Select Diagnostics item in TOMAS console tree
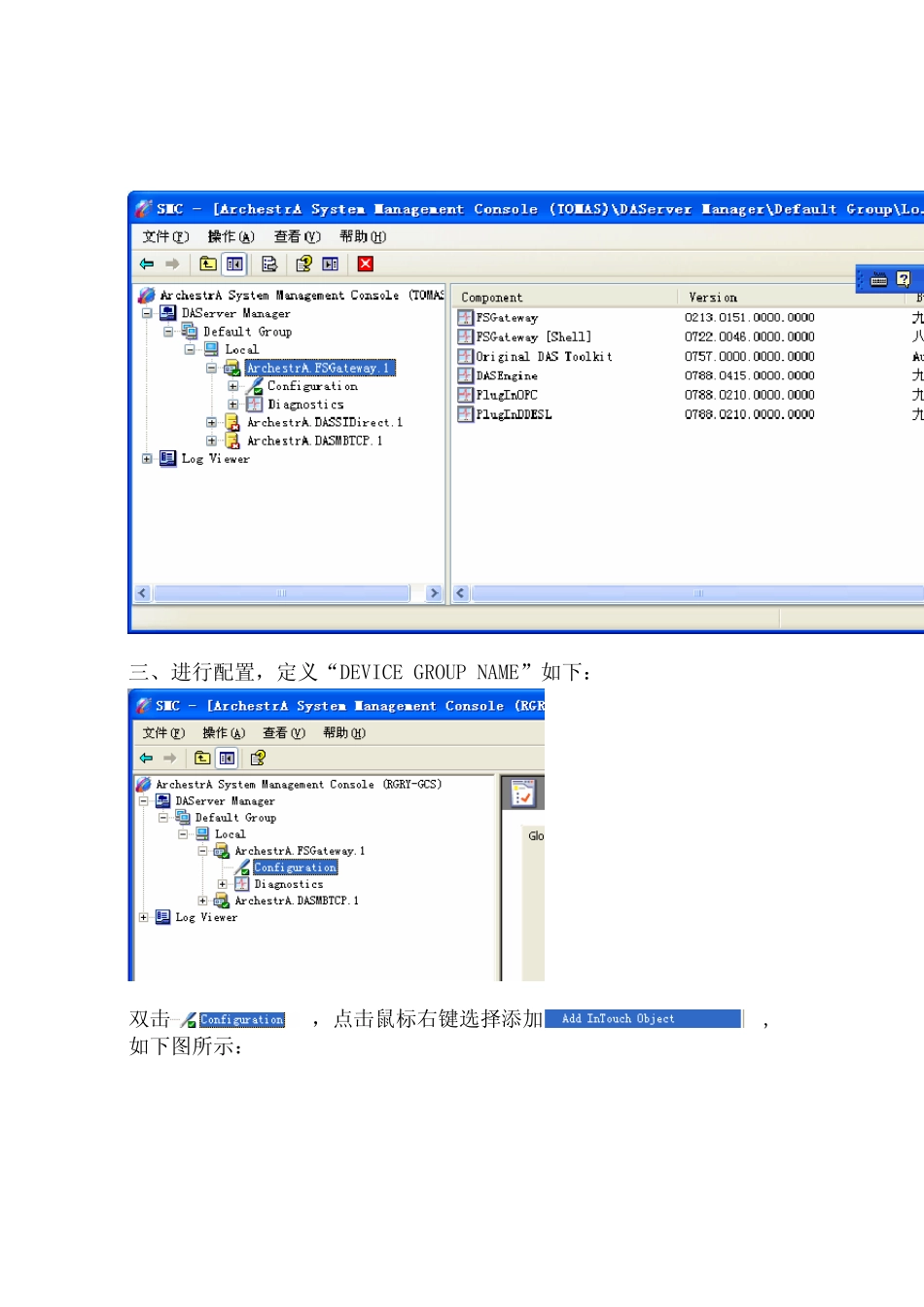 pyautogui.click(x=305, y=405)
